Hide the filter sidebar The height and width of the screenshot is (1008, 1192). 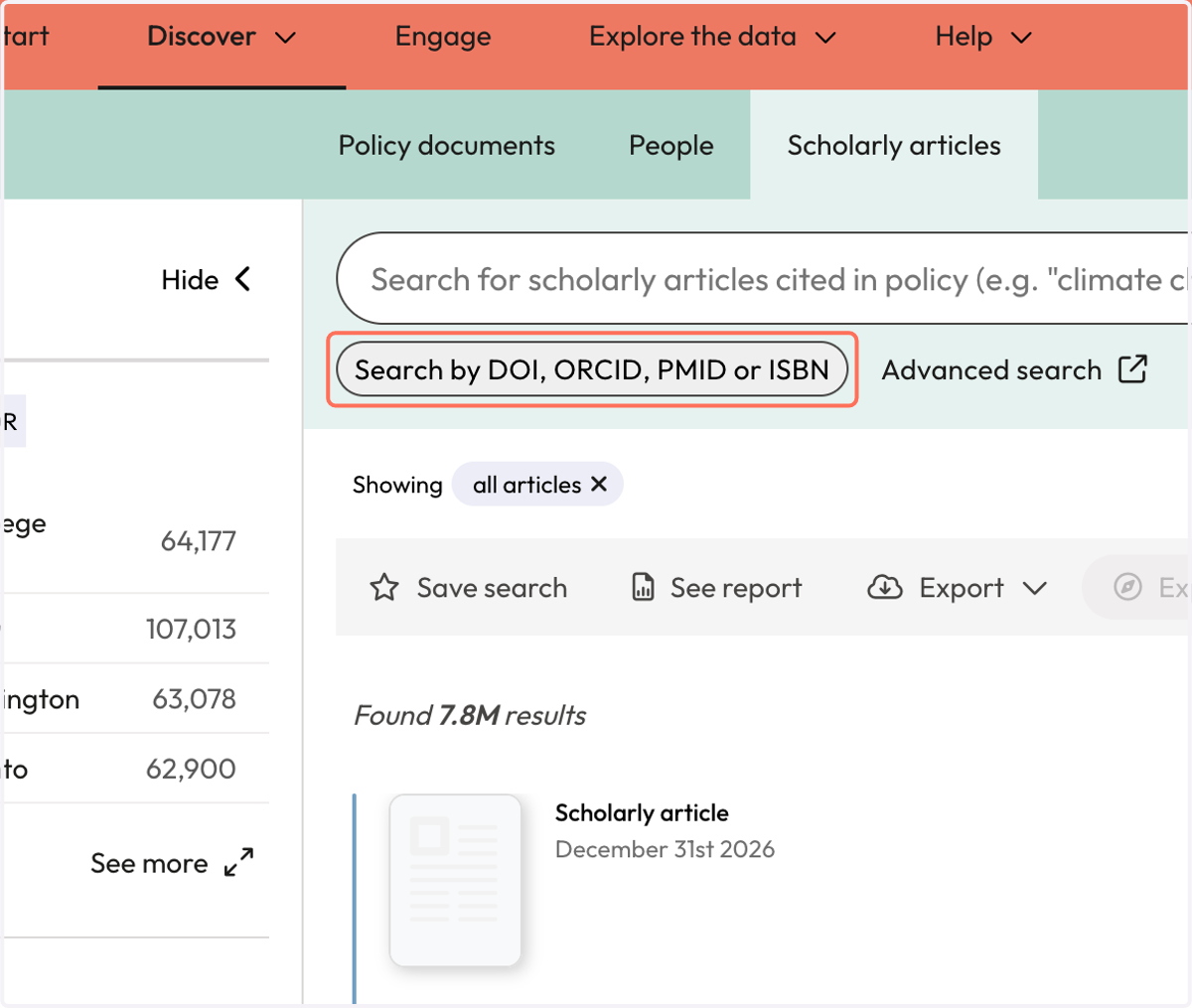206,280
